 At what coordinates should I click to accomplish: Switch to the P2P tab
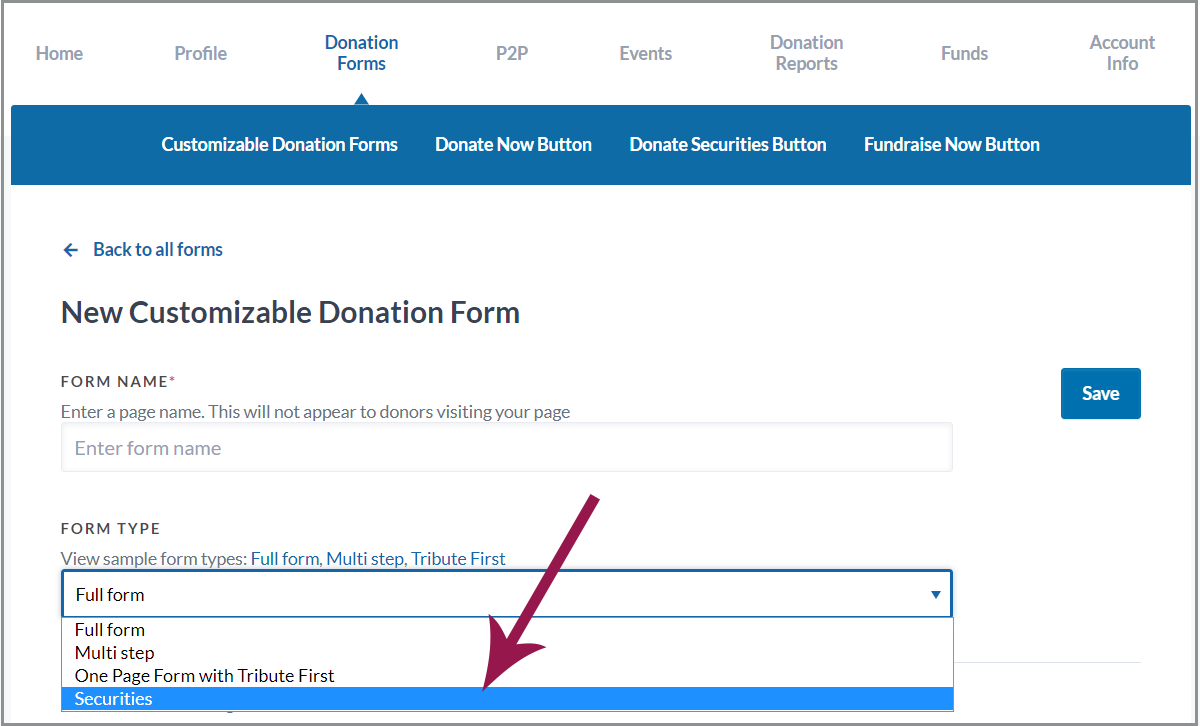tap(512, 53)
